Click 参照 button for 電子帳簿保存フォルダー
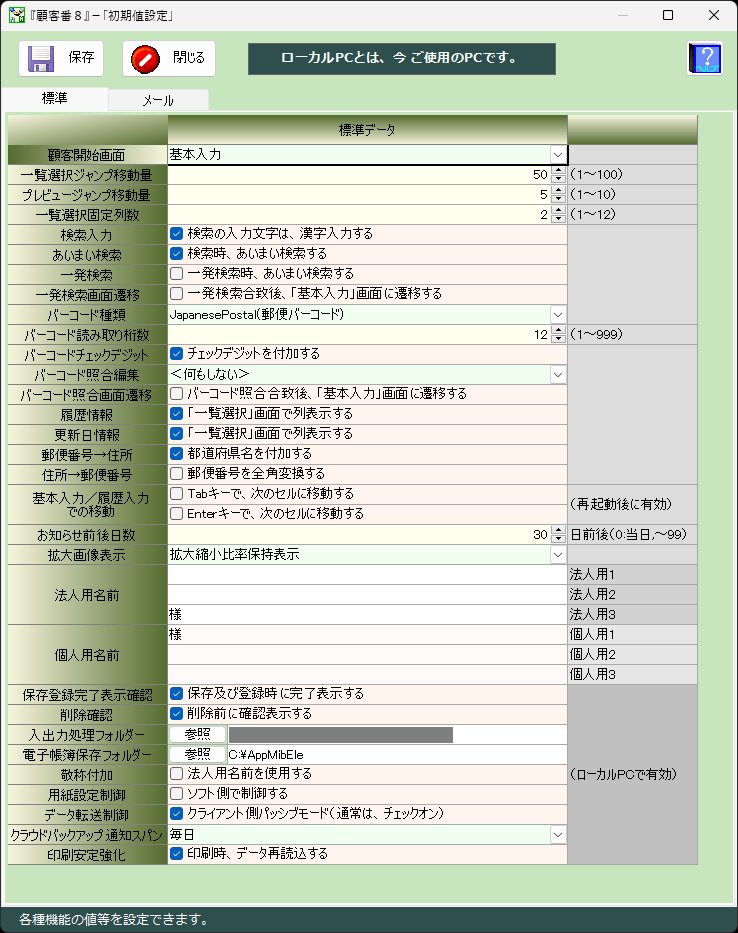This screenshot has height=933, width=738. pyautogui.click(x=198, y=754)
